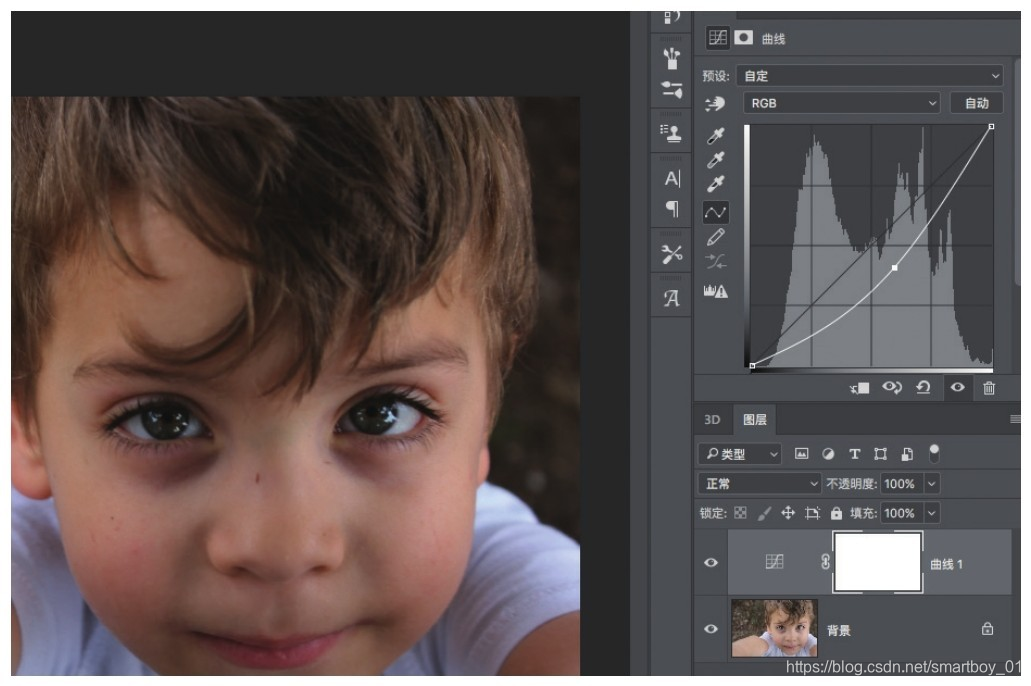Open the Brush presets panel icon
1031x686 pixels.
point(671,58)
